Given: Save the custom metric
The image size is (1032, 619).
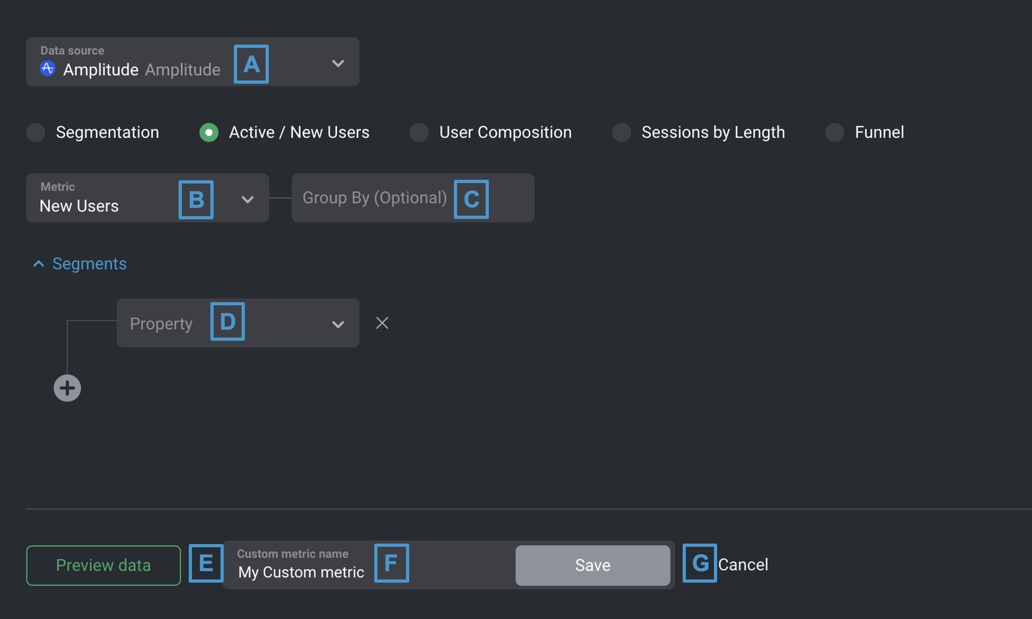Looking at the screenshot, I should click(592, 564).
